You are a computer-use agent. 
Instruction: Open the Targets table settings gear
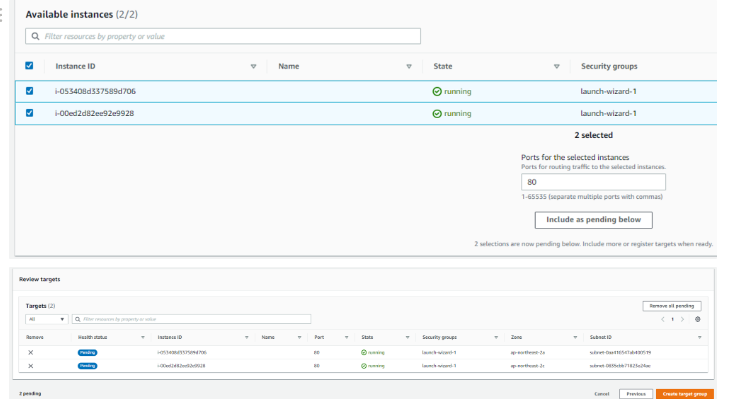698,319
